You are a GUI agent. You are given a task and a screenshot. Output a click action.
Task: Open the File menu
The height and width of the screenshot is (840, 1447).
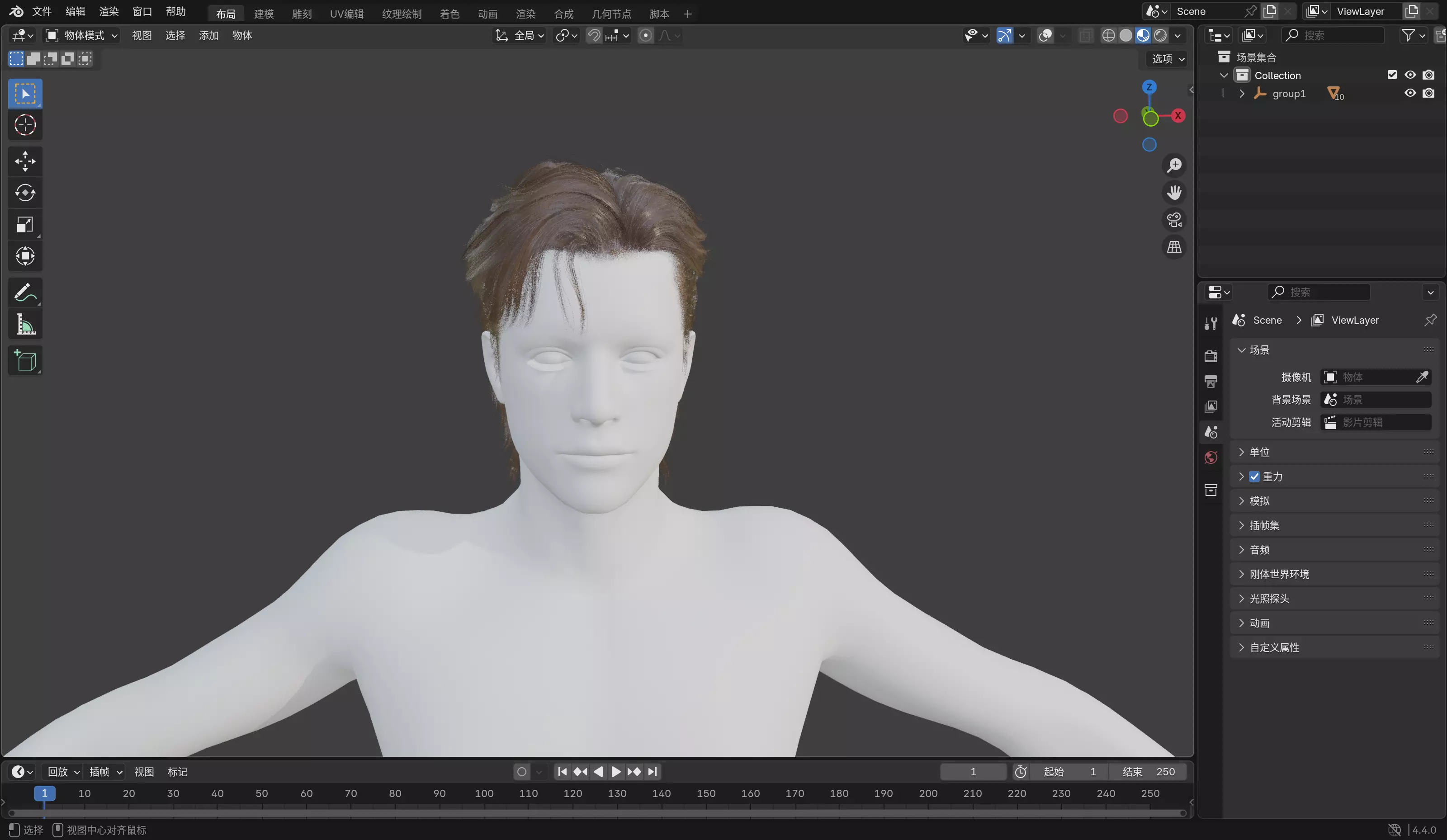tap(42, 11)
